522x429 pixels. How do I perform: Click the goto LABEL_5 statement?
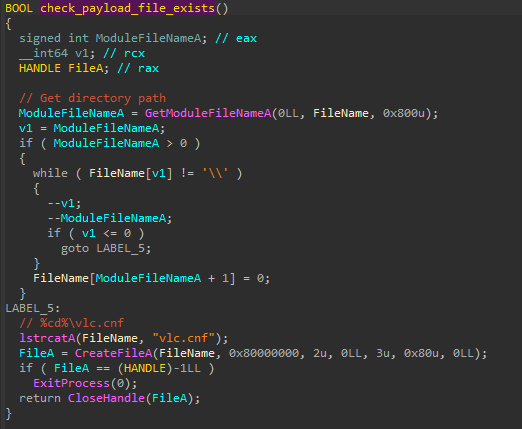click(106, 249)
